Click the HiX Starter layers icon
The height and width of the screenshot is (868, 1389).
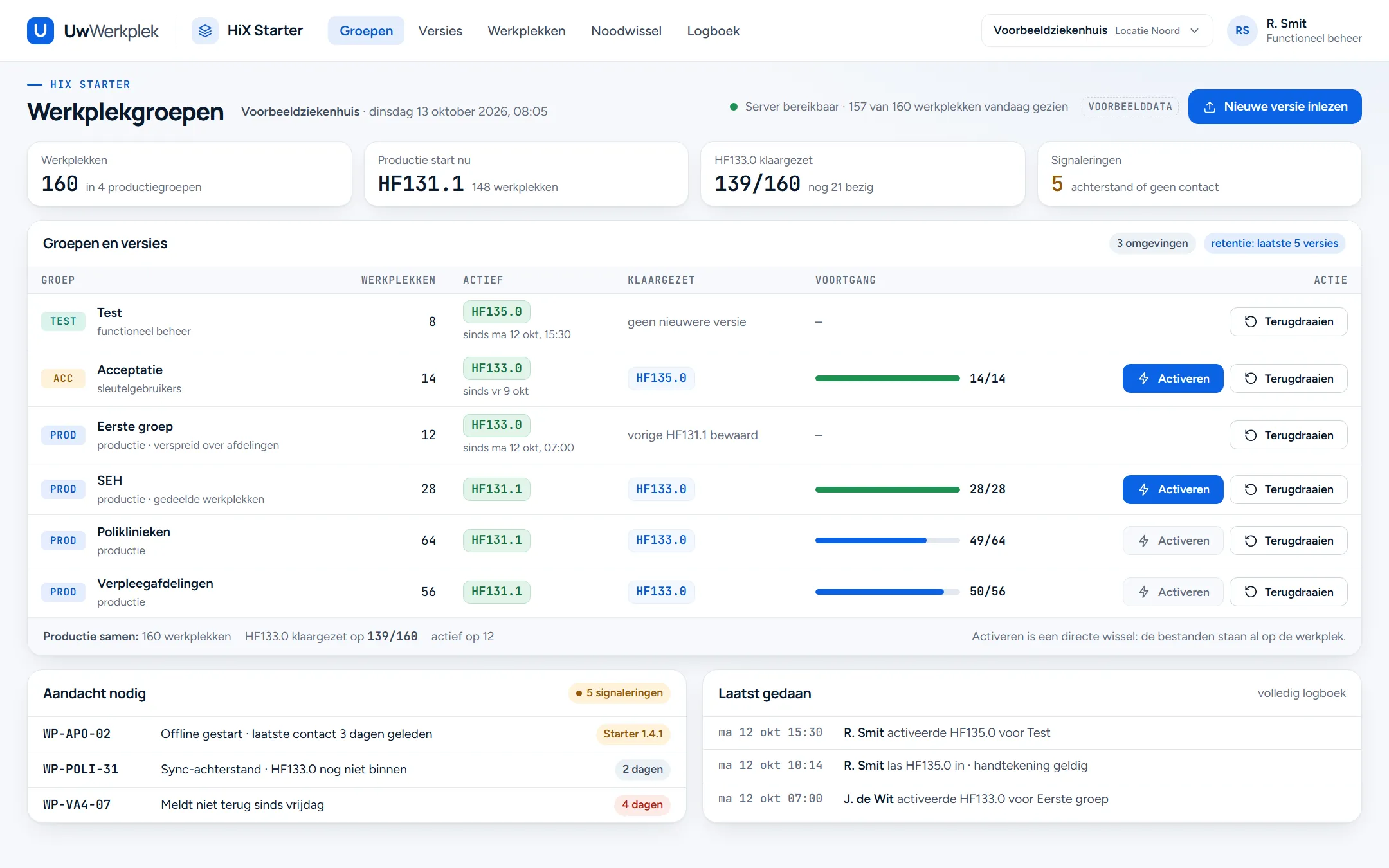(x=205, y=30)
